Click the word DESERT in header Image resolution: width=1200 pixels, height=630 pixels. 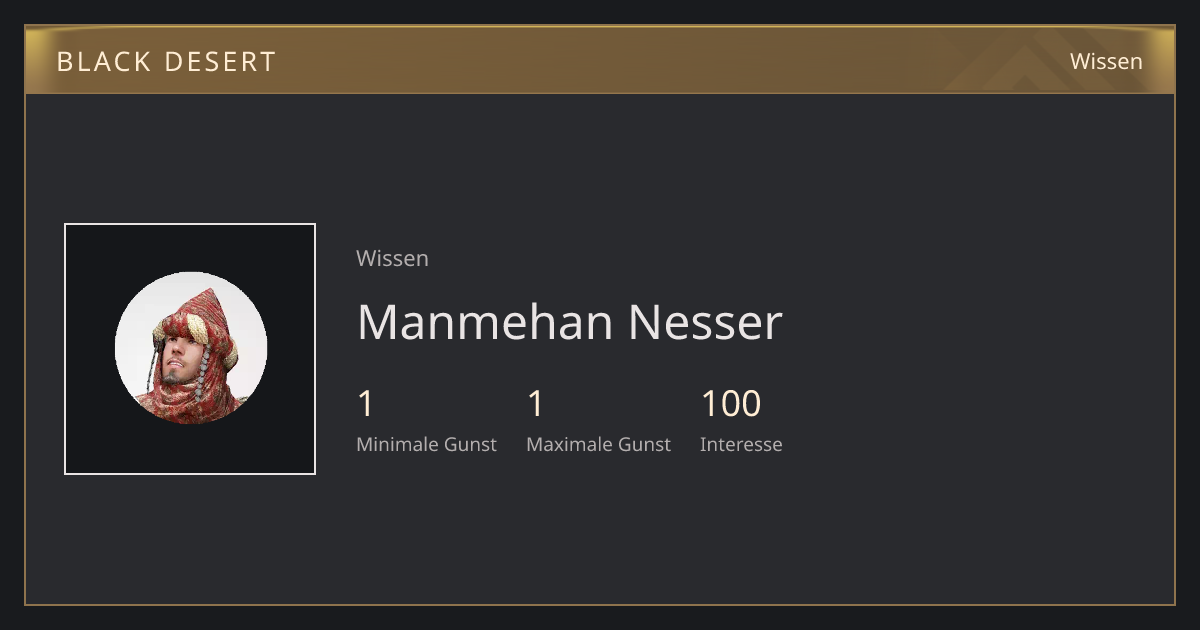point(220,61)
